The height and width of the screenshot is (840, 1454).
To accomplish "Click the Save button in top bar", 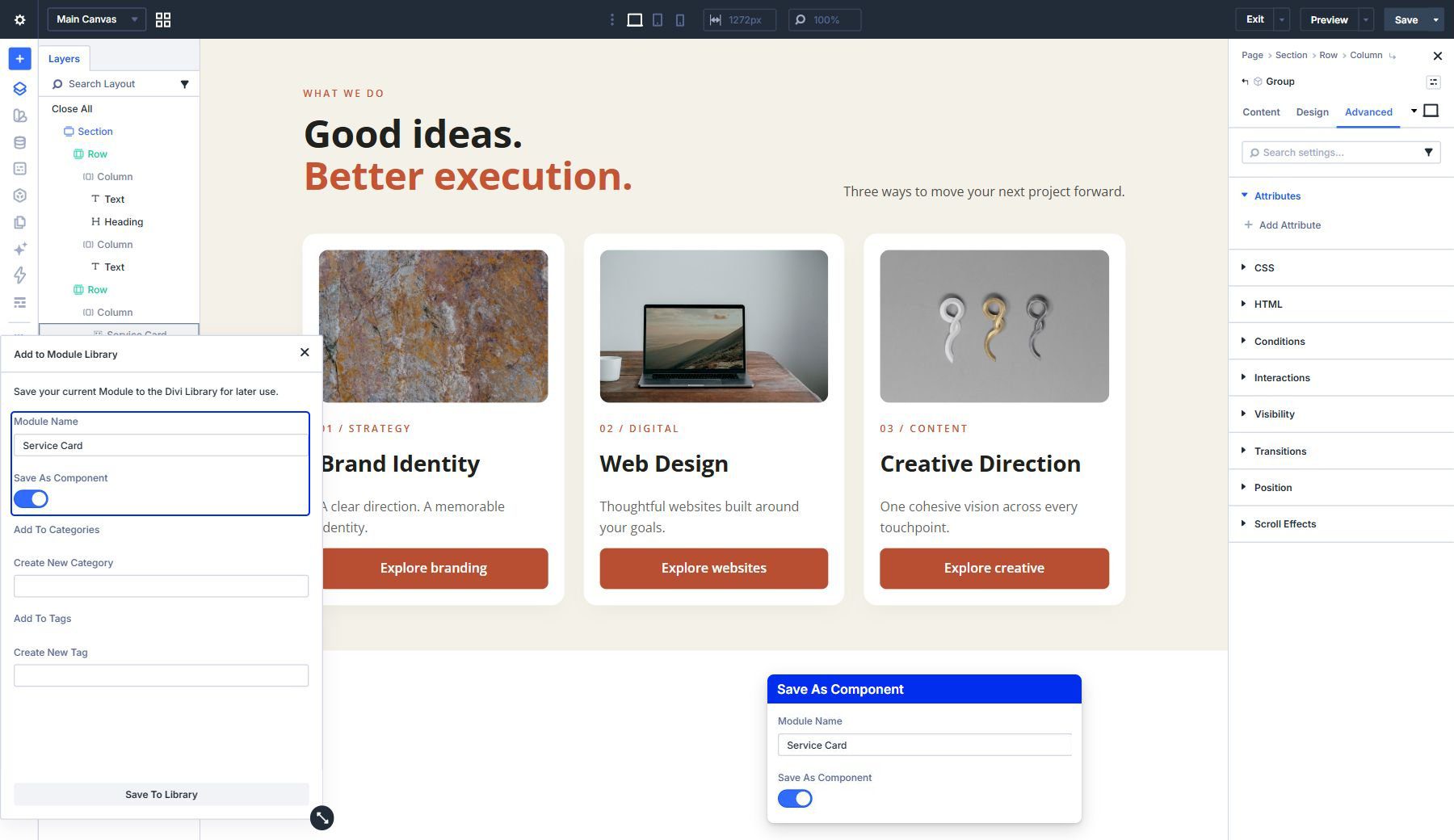I will click(x=1406, y=19).
